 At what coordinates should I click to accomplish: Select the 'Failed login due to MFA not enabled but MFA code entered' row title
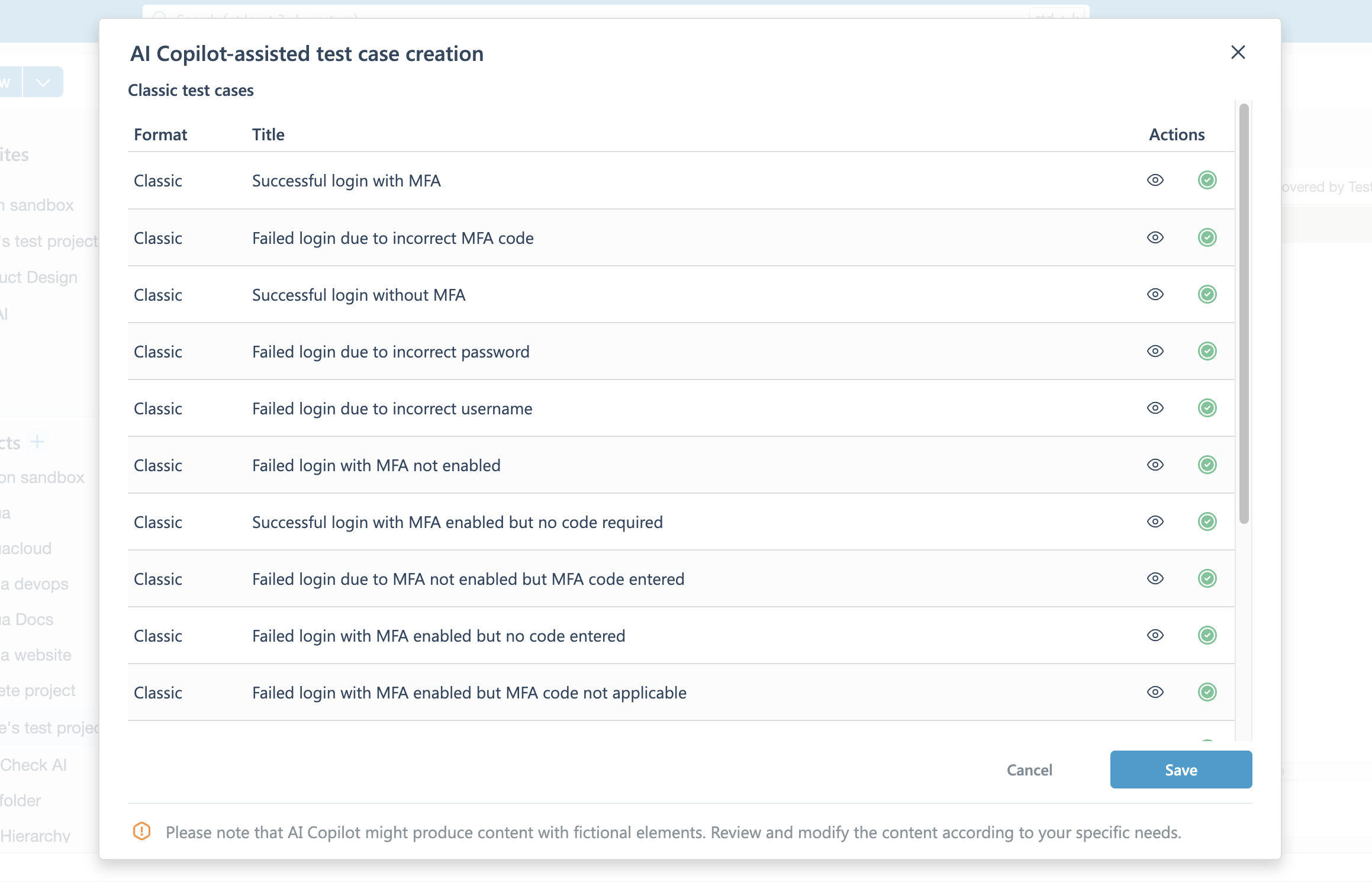click(468, 579)
